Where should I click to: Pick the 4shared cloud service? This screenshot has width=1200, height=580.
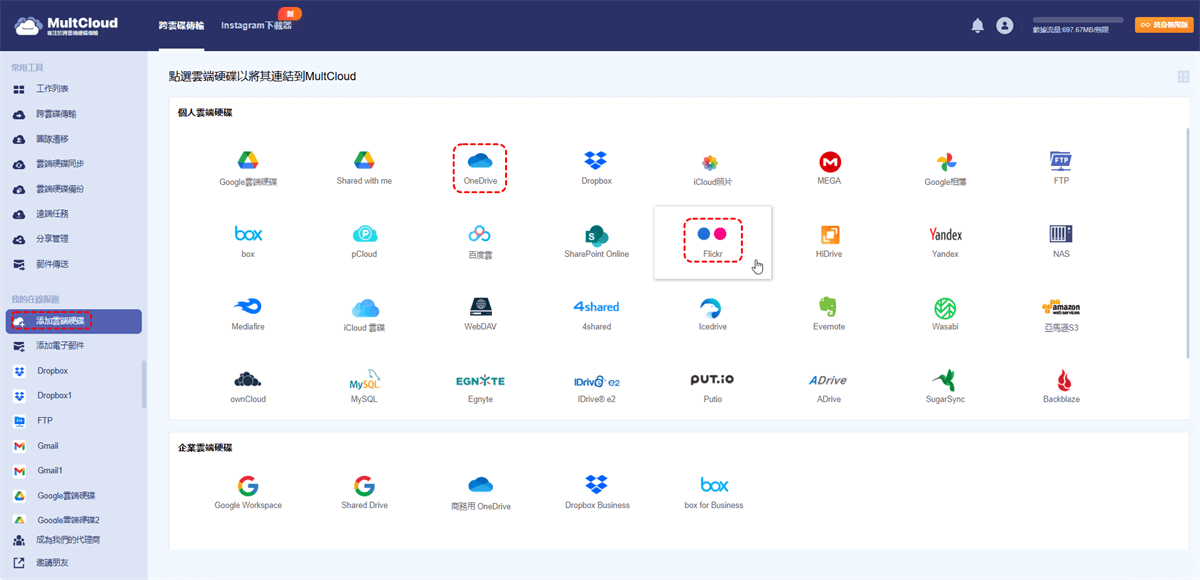(596, 307)
